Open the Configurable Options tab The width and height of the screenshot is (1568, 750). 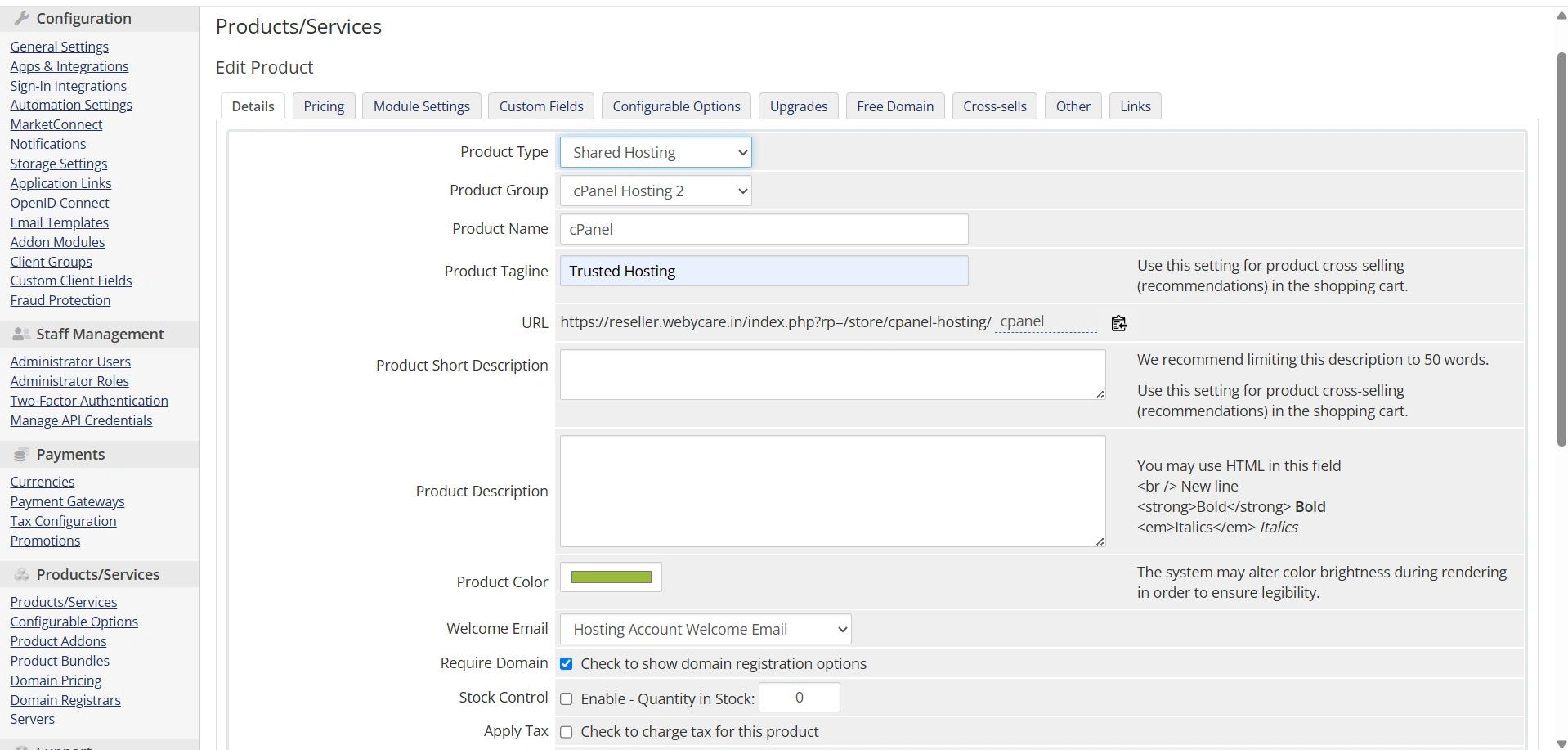coord(676,106)
